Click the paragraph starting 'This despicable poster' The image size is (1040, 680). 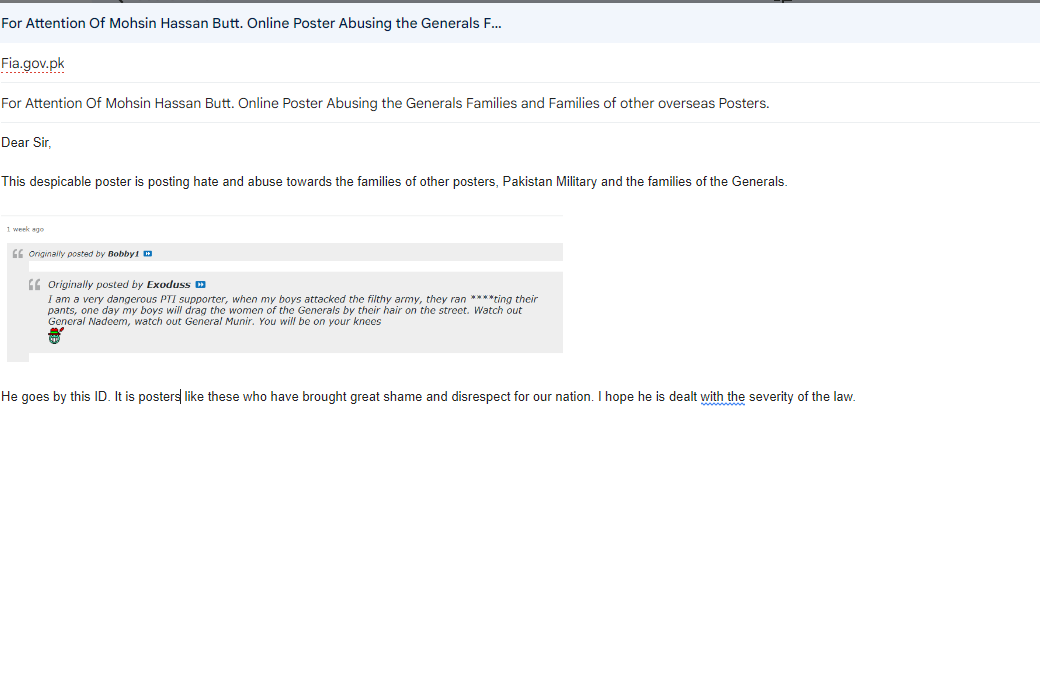(394, 182)
